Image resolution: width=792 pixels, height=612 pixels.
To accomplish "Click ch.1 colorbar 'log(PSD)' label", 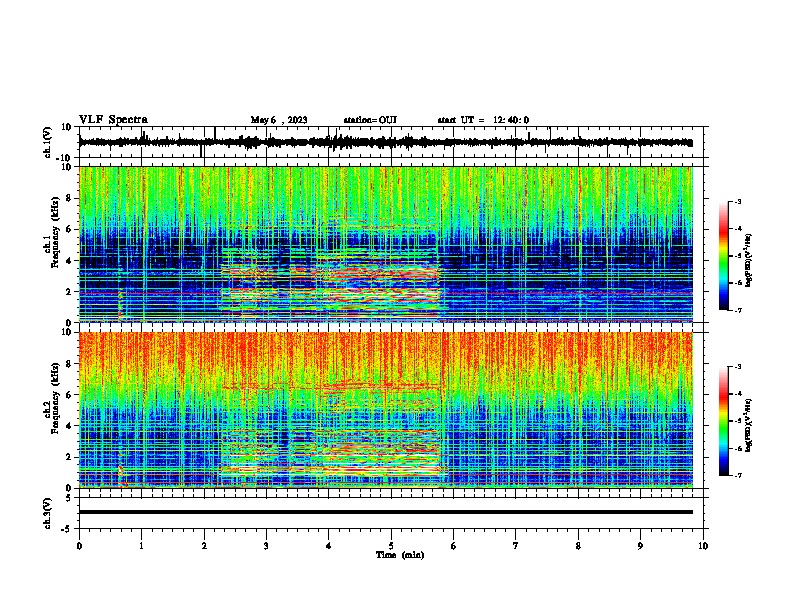I will [x=748, y=261].
